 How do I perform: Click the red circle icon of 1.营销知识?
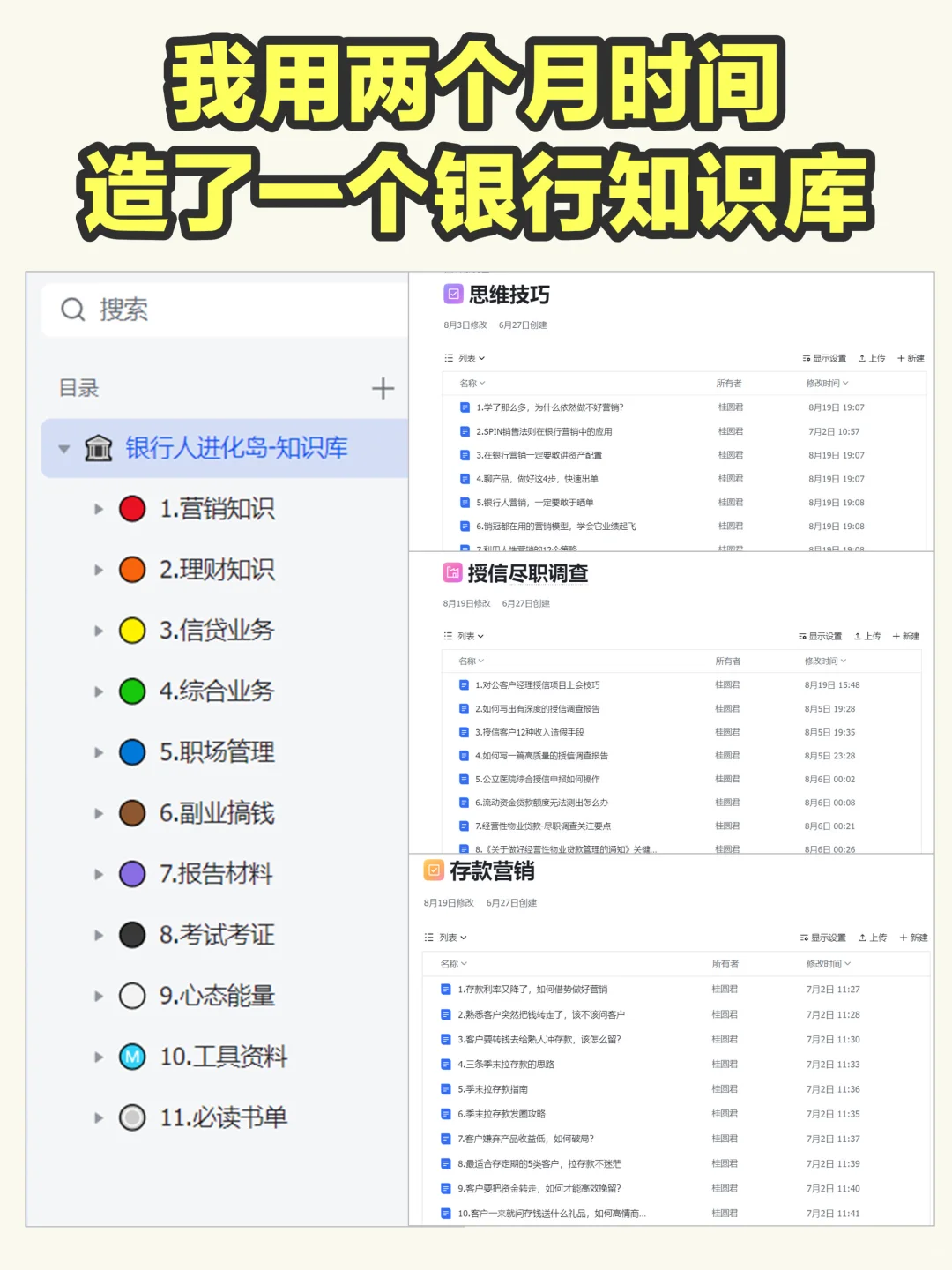pyautogui.click(x=132, y=509)
